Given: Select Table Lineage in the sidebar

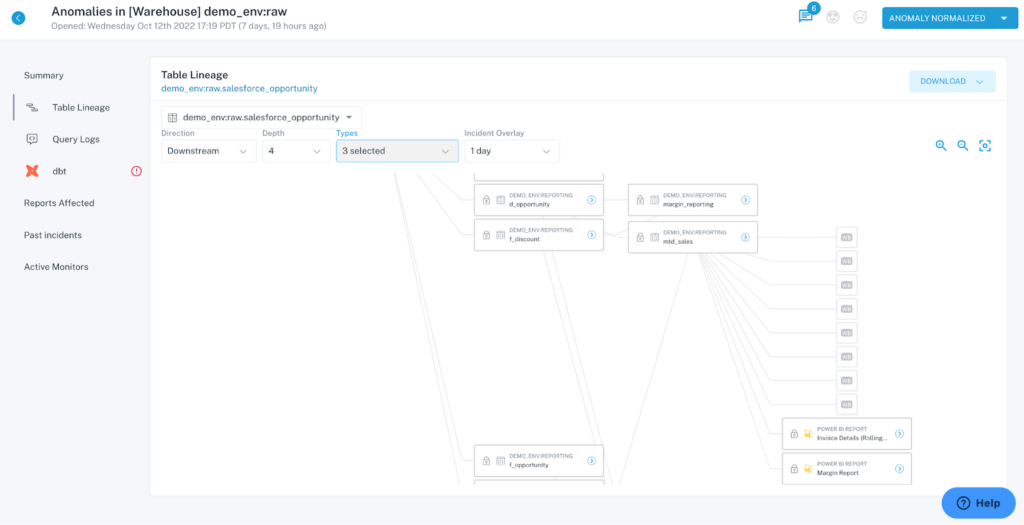Looking at the screenshot, I should pos(81,108).
